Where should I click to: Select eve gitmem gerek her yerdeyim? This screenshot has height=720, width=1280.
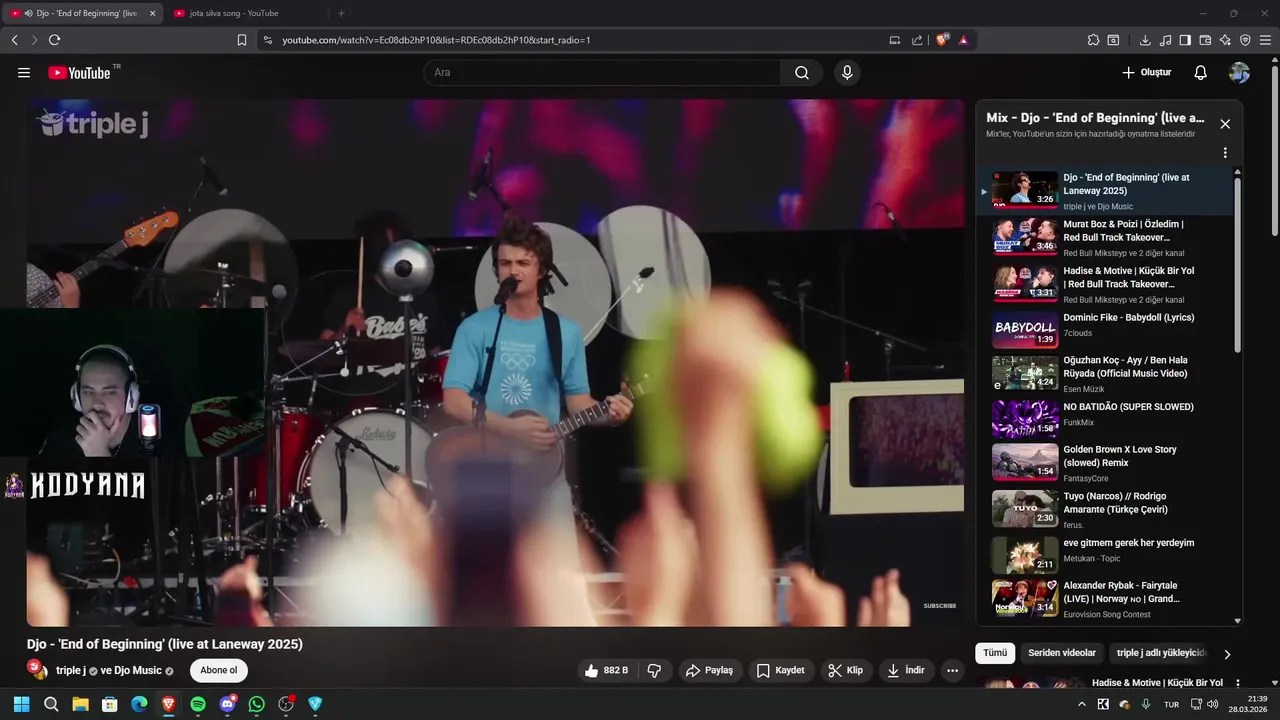1106,554
